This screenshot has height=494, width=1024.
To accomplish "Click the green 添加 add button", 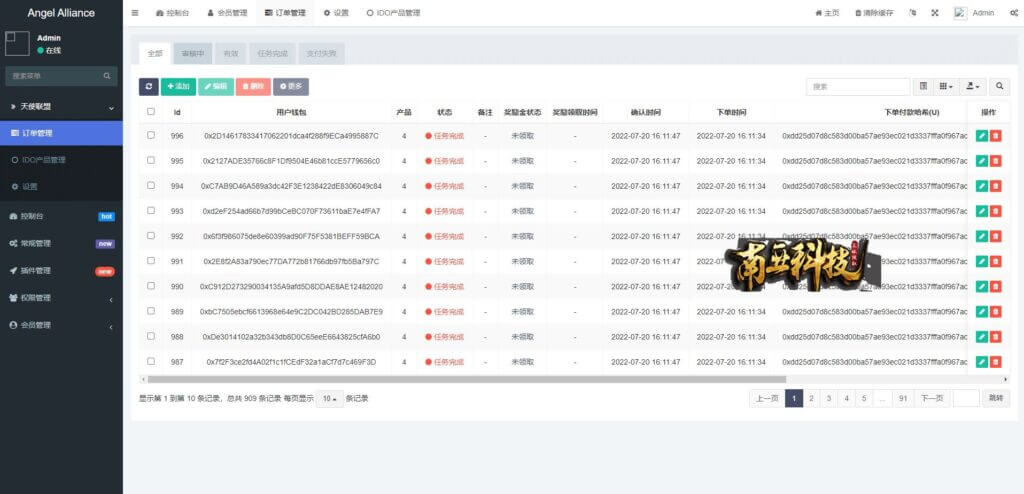I will click(178, 86).
